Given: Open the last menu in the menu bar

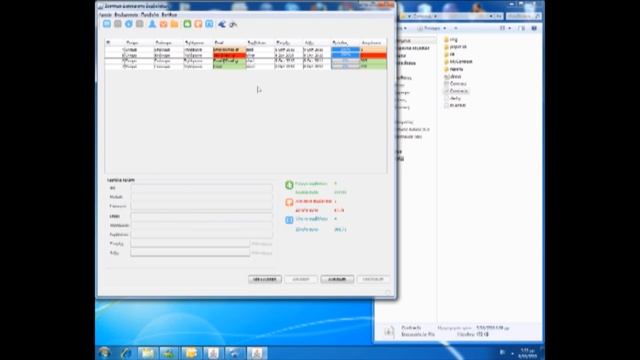Looking at the screenshot, I should click(169, 15).
